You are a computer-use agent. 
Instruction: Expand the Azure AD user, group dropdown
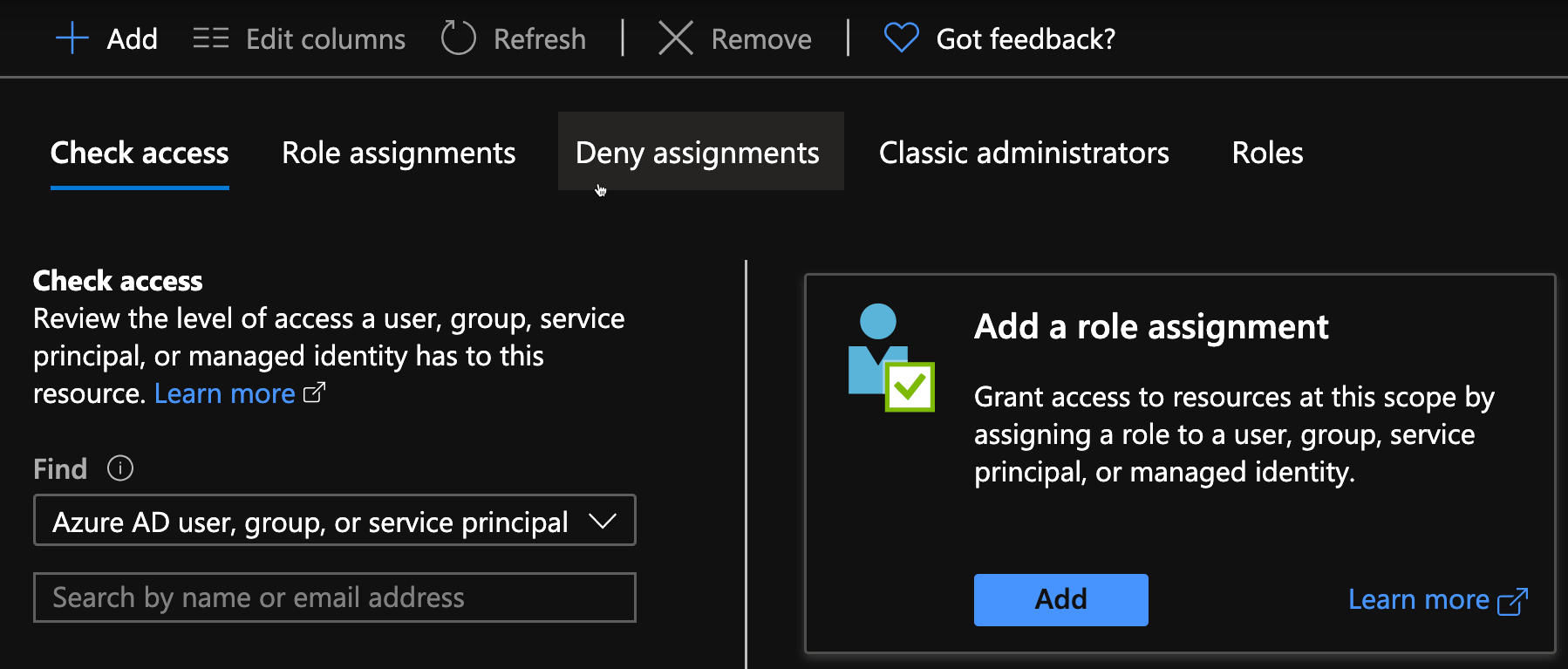[x=334, y=521]
